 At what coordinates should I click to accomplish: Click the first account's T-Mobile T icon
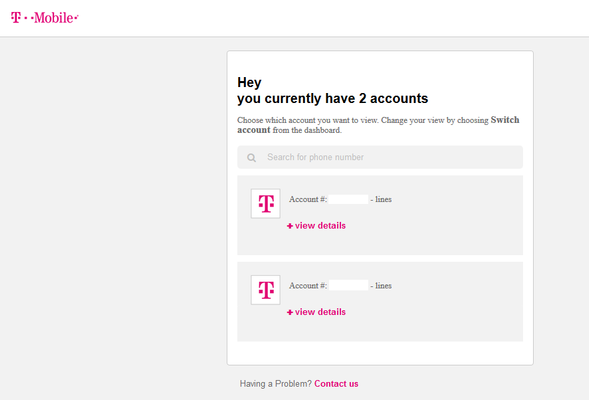tap(266, 204)
